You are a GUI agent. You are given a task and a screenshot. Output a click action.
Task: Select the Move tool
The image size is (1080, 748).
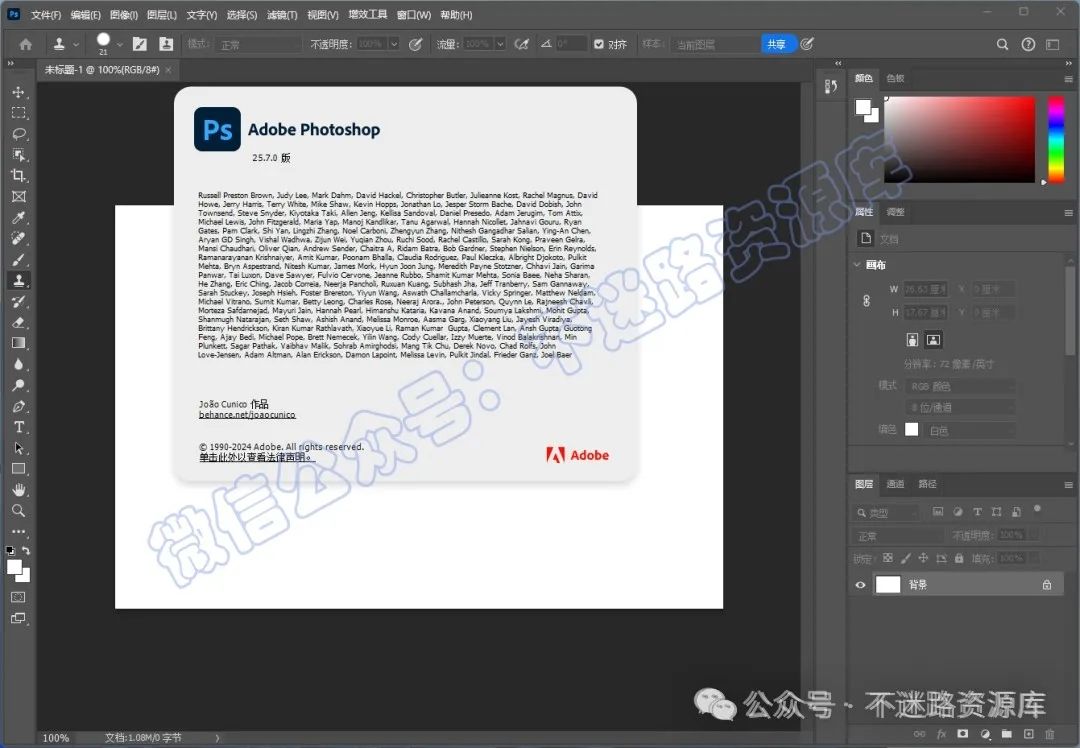19,92
